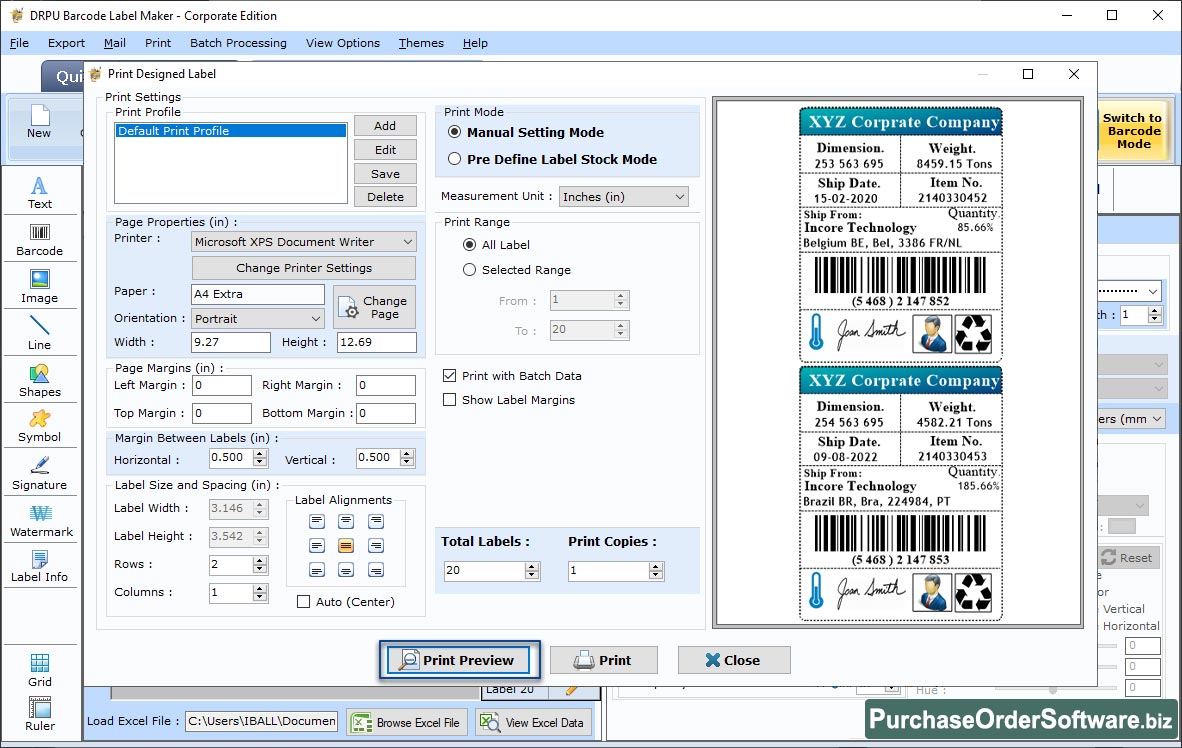Select Manual Setting Mode radio button
Screen dimensions: 1182x748
click(x=455, y=132)
